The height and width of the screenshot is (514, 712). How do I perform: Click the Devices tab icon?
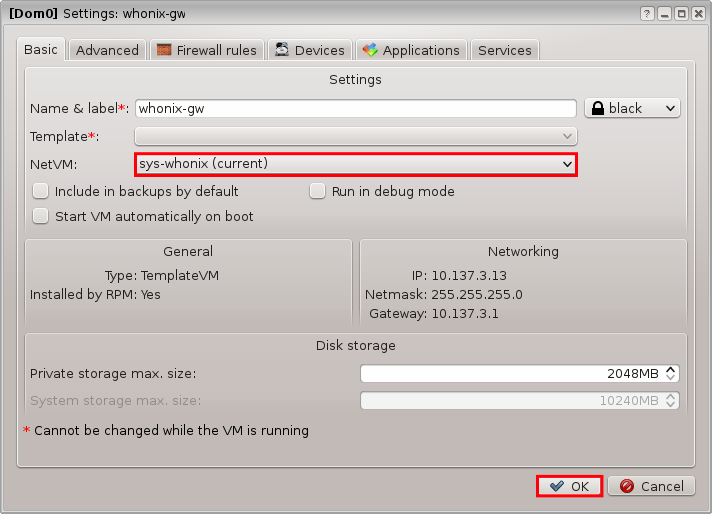(x=283, y=50)
